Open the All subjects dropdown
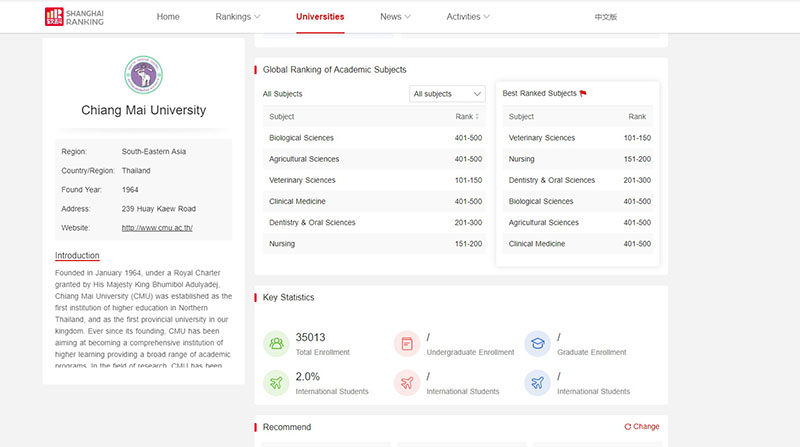 [x=447, y=94]
